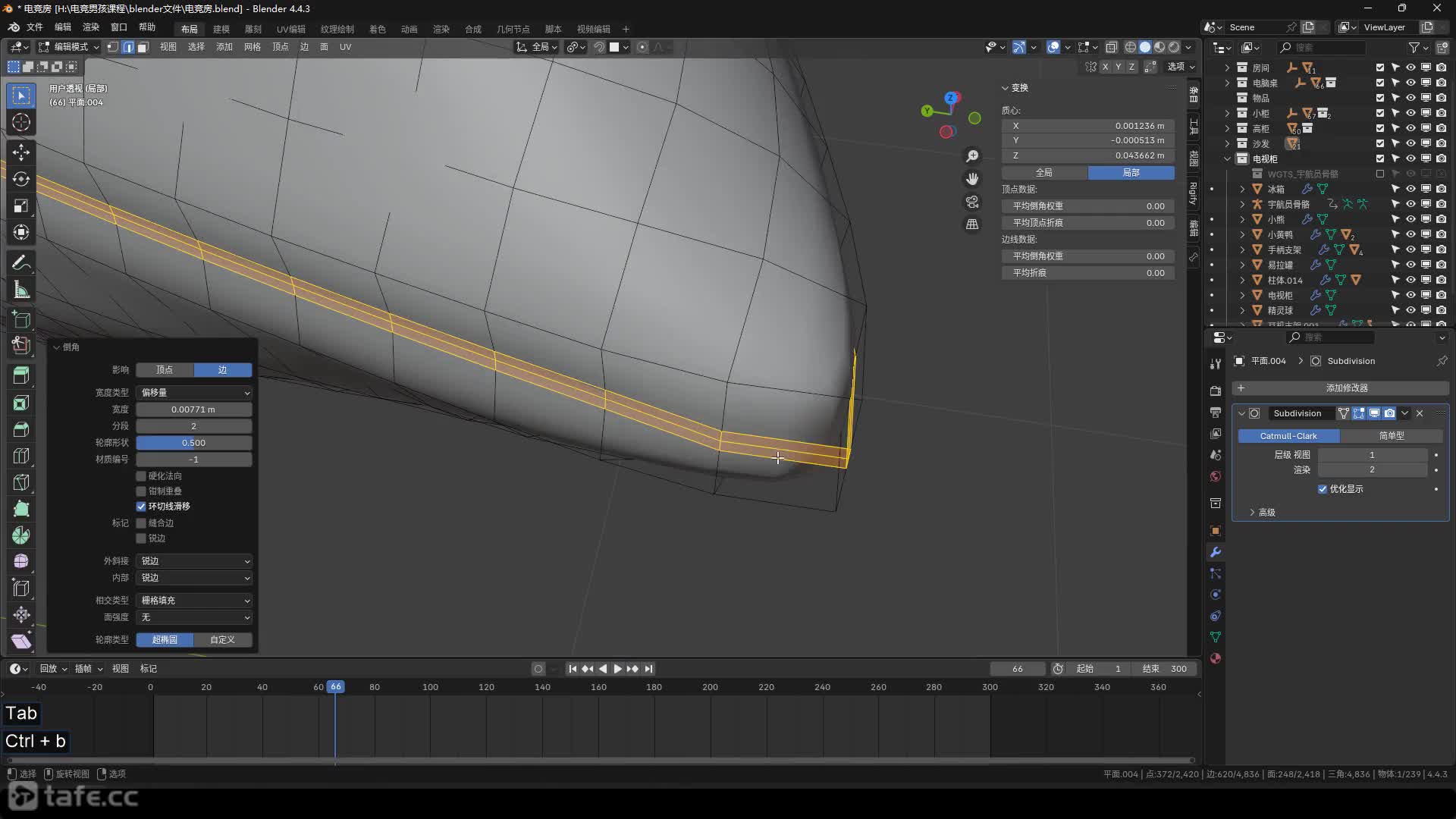The width and height of the screenshot is (1456, 819).
Task: Select the 简单型 subdivision option
Action: point(1391,436)
